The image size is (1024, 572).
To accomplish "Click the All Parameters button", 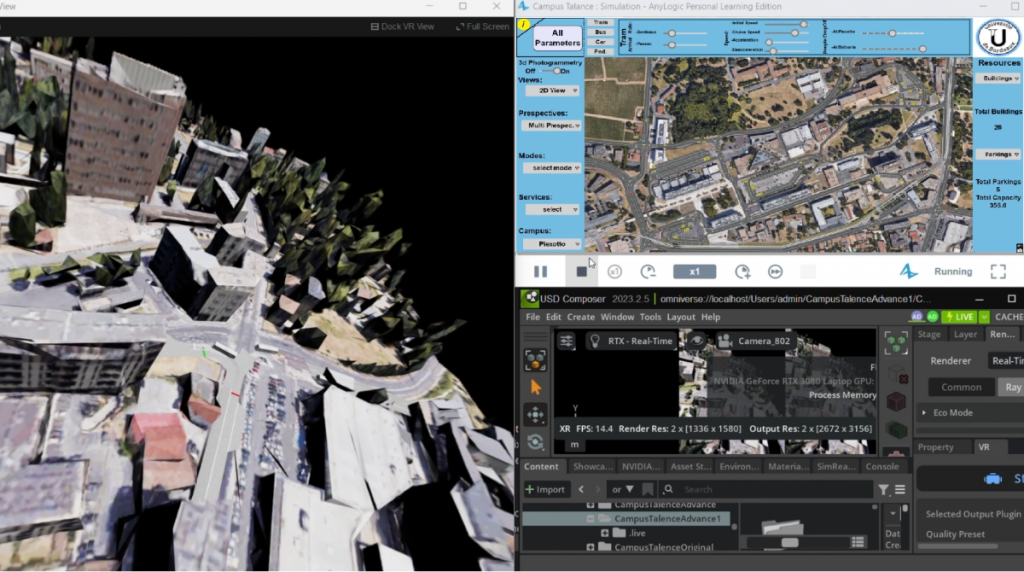I will [x=557, y=38].
